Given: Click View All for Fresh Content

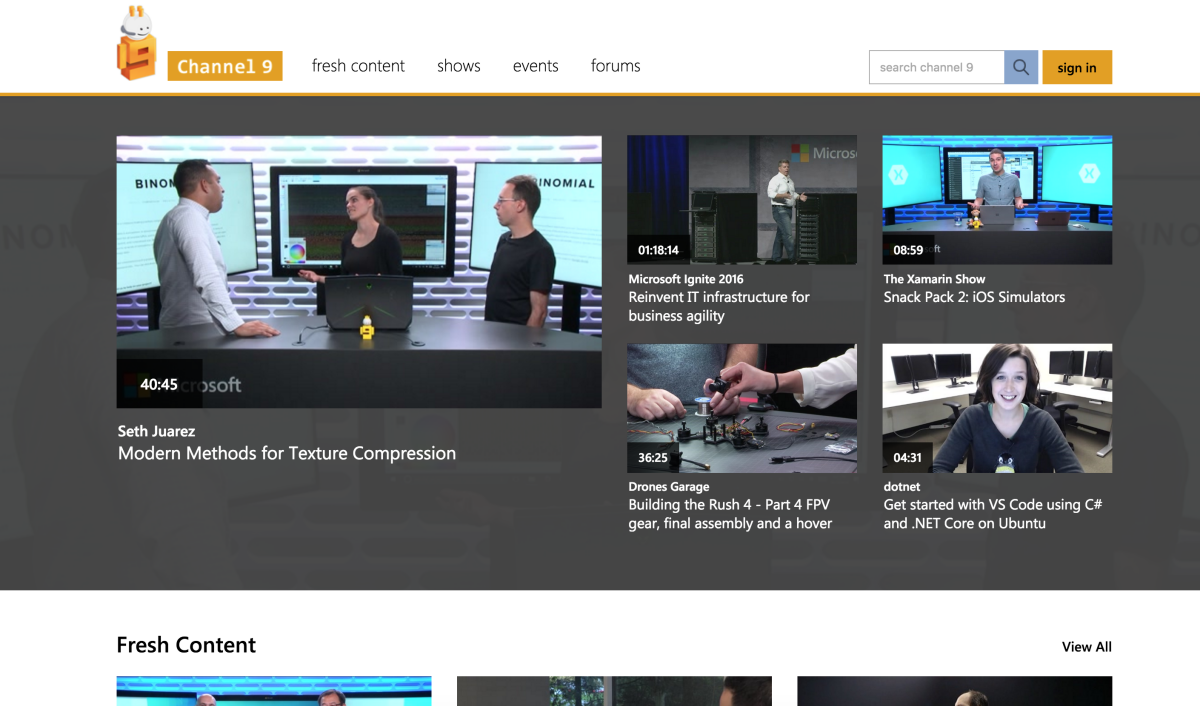Looking at the screenshot, I should coord(1087,647).
